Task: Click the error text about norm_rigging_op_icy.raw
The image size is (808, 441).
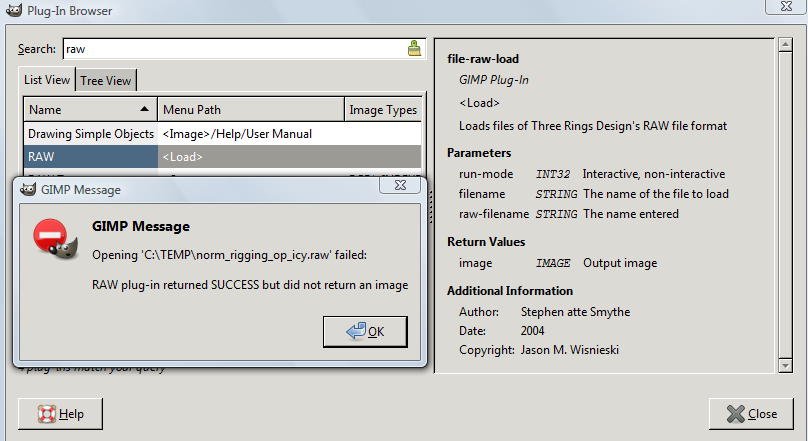Action: point(229,255)
